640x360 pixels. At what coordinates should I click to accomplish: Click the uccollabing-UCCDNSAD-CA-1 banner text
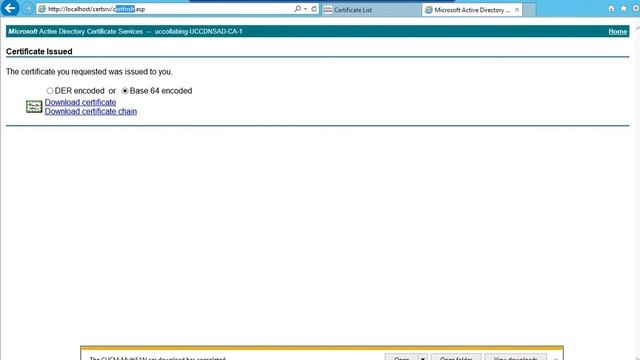(x=198, y=31)
